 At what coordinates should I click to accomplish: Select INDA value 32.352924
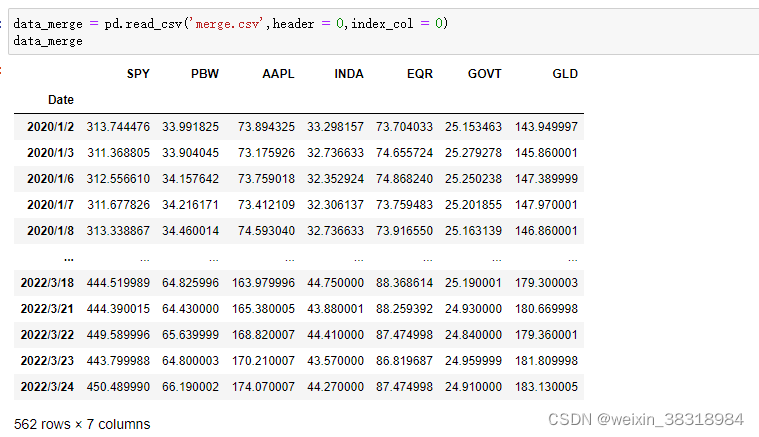(335, 179)
